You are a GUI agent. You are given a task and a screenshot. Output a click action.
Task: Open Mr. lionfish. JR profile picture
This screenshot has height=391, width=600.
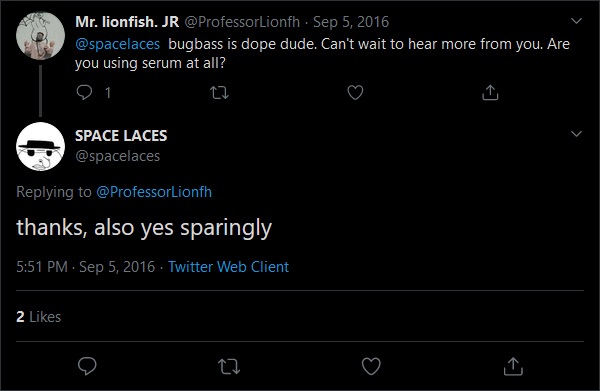click(x=41, y=36)
